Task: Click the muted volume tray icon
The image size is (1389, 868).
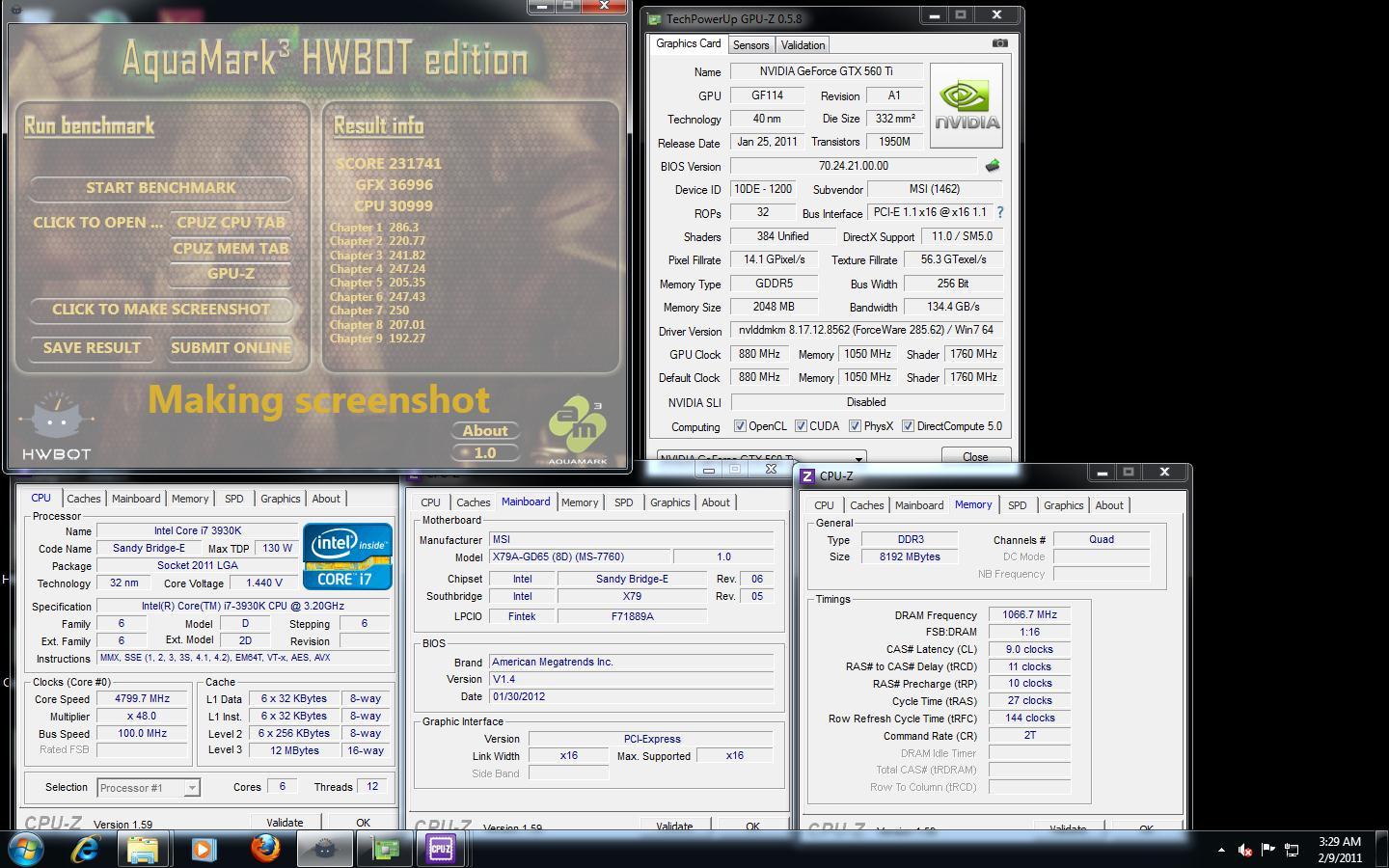Action: point(1245,850)
